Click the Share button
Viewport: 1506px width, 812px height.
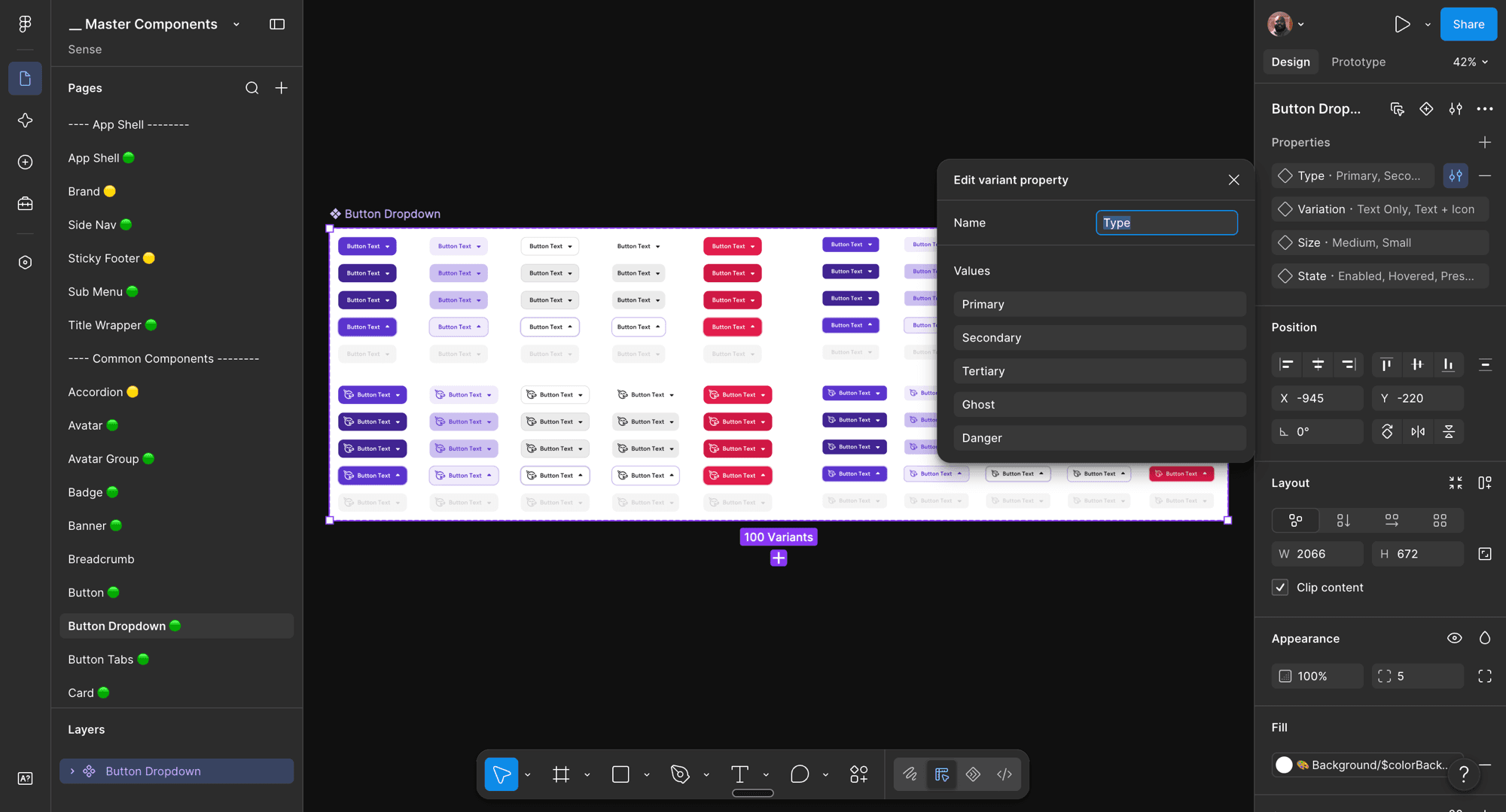point(1468,24)
